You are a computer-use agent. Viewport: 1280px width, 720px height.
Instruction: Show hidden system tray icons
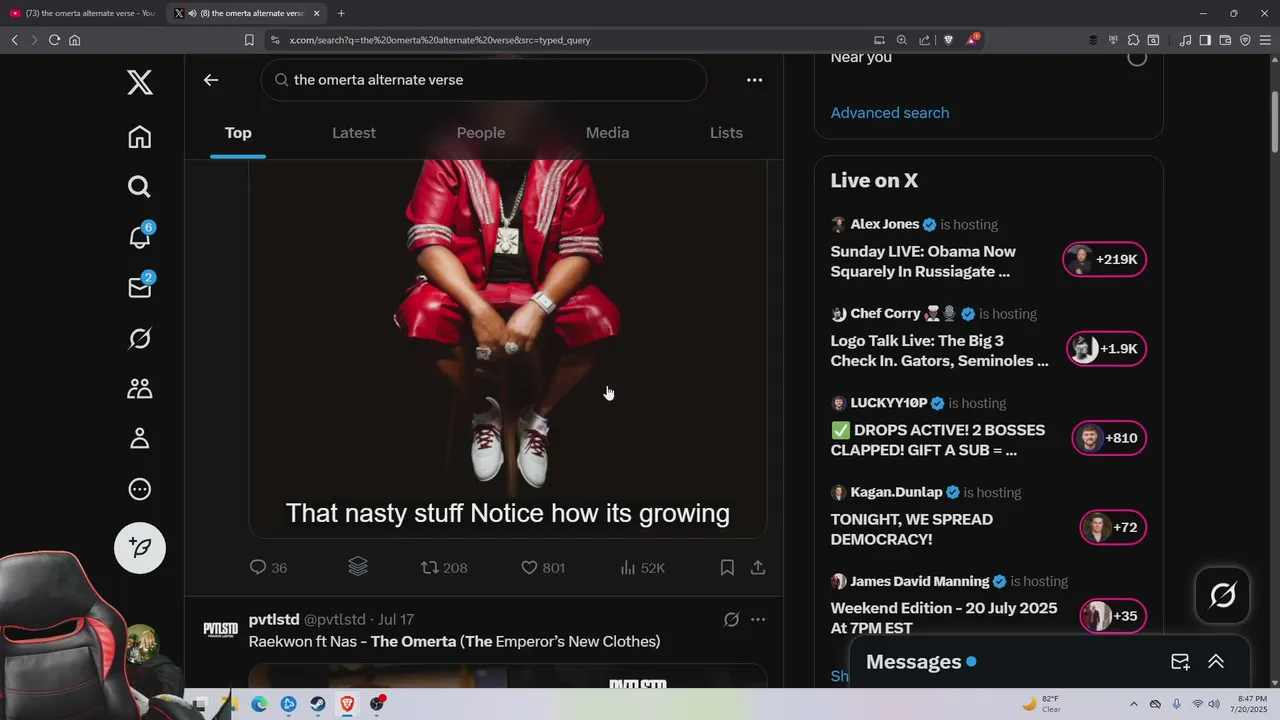[x=1133, y=704]
